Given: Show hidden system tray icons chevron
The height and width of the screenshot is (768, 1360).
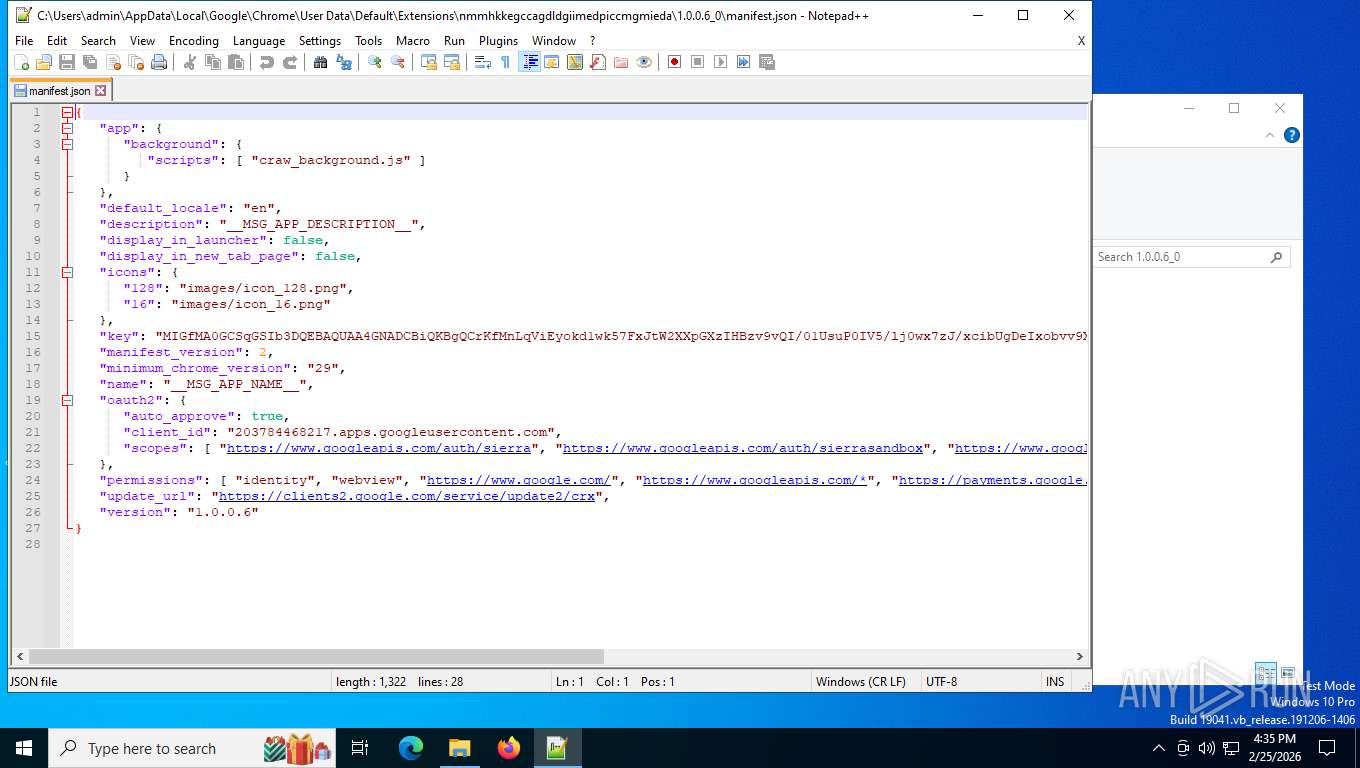Looking at the screenshot, I should point(1159,747).
